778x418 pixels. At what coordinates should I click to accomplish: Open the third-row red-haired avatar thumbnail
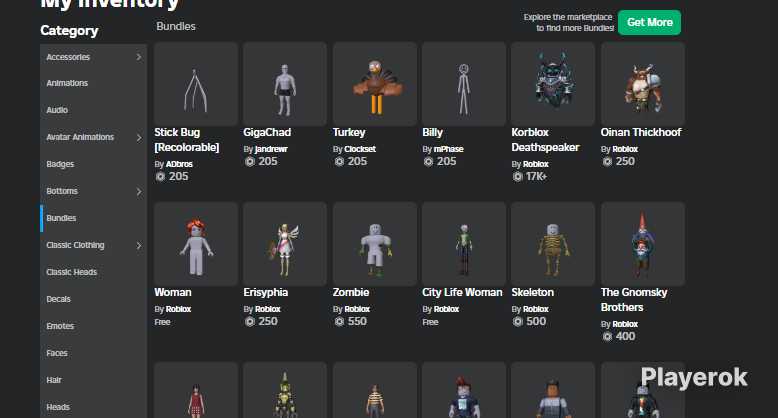pos(464,390)
